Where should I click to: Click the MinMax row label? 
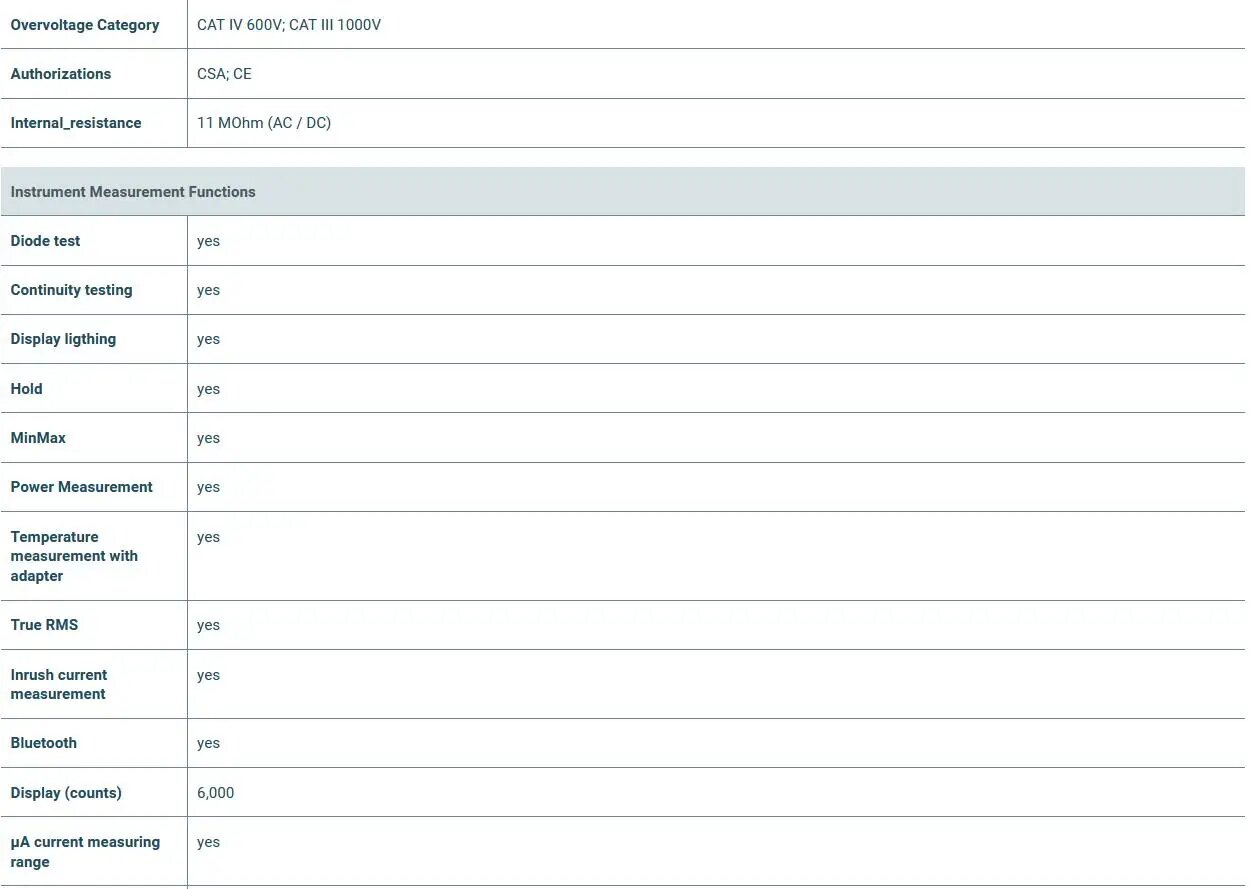(x=38, y=438)
